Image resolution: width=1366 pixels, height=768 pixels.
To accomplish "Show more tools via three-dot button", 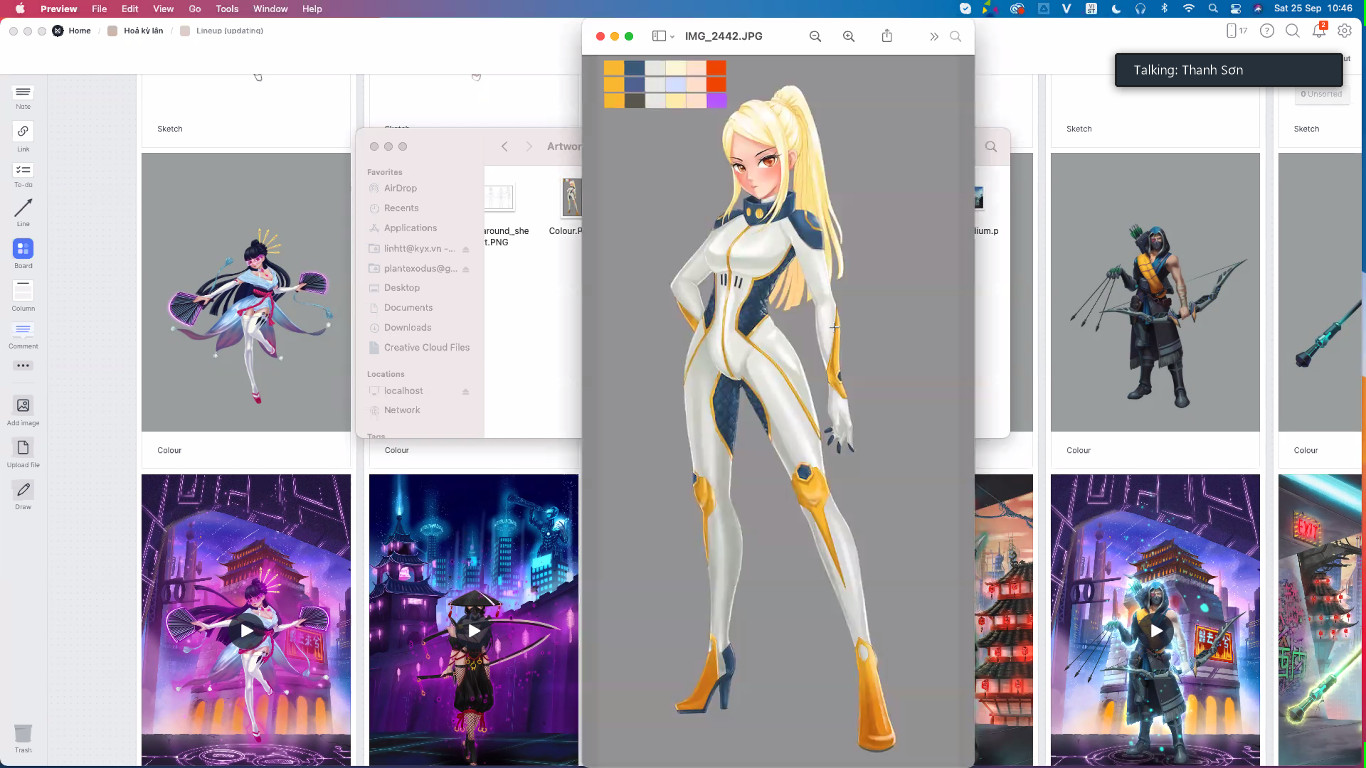I will [x=23, y=366].
